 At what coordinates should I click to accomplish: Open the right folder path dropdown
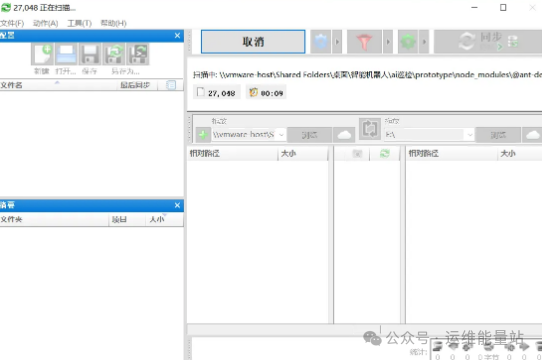pos(470,135)
